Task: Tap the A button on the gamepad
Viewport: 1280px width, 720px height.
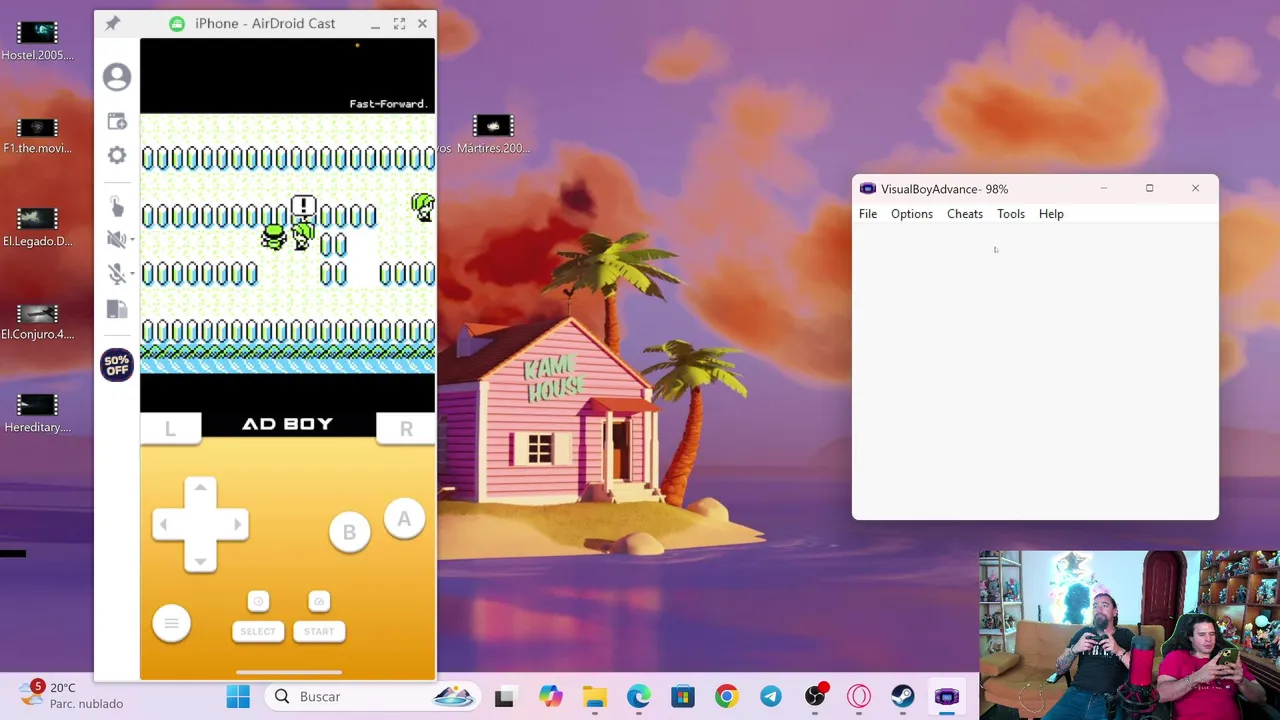Action: coord(404,519)
